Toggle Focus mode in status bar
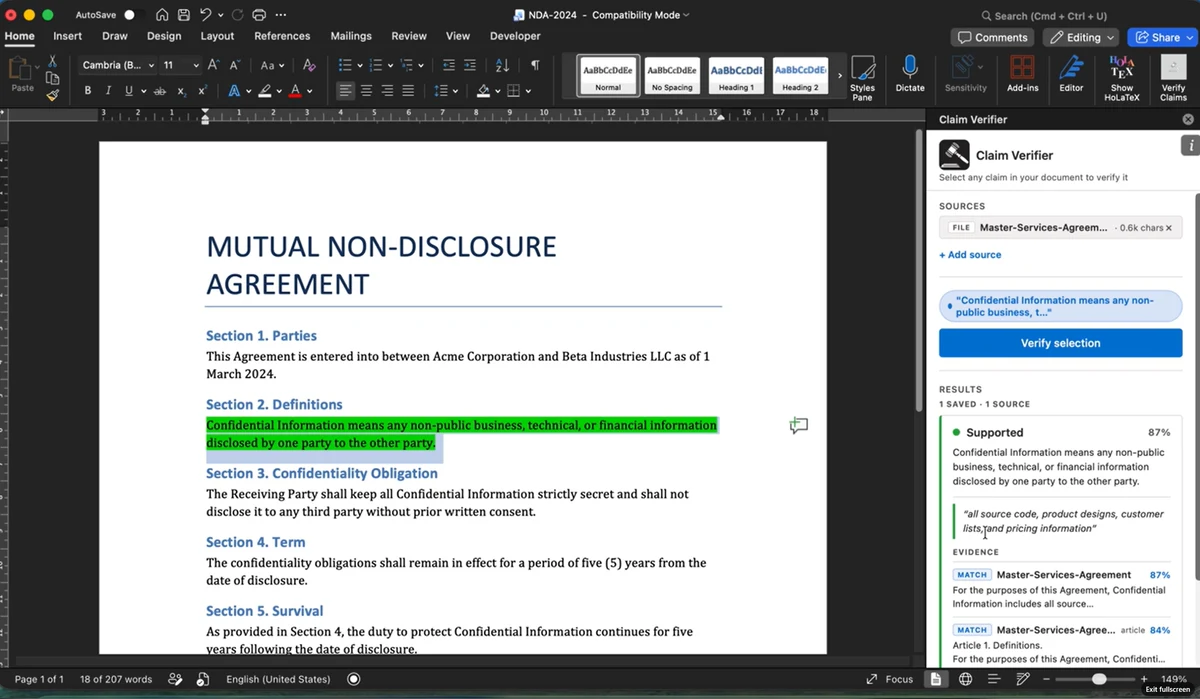Image resolution: width=1200 pixels, height=699 pixels. coord(889,679)
